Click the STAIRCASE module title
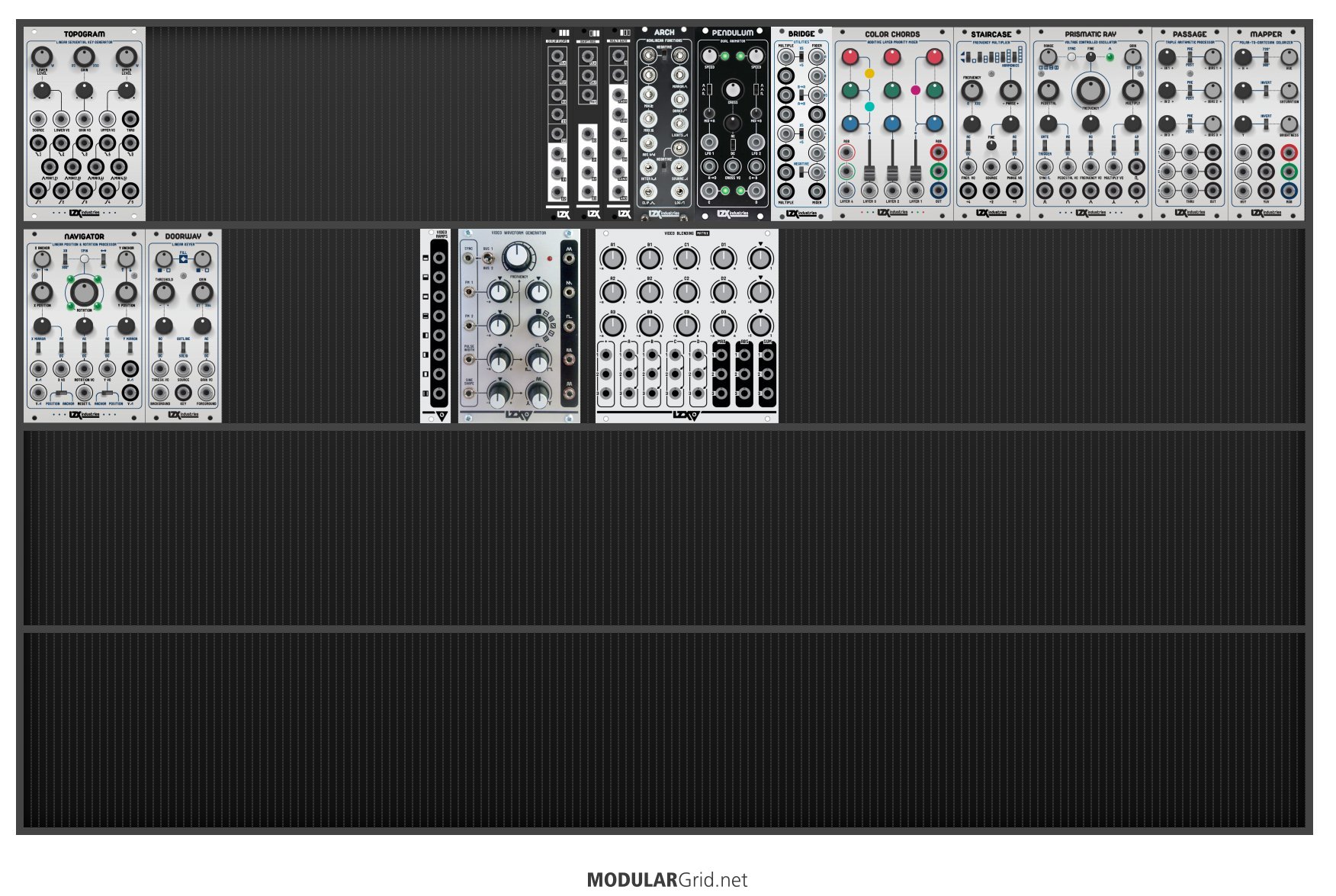The height and width of the screenshot is (896, 1336). click(x=991, y=34)
